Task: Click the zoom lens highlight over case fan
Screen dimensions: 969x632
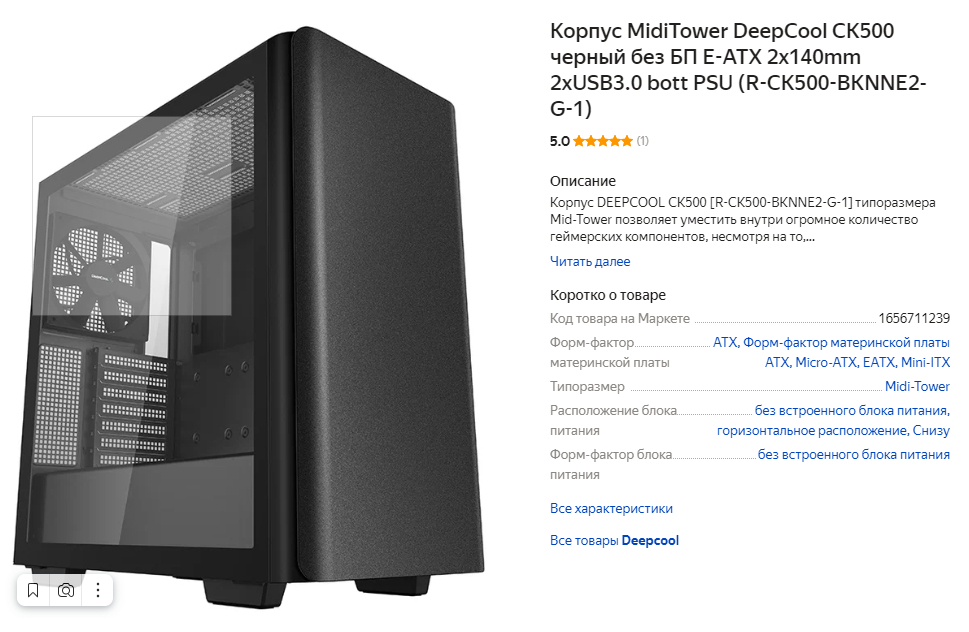Action: tap(132, 216)
